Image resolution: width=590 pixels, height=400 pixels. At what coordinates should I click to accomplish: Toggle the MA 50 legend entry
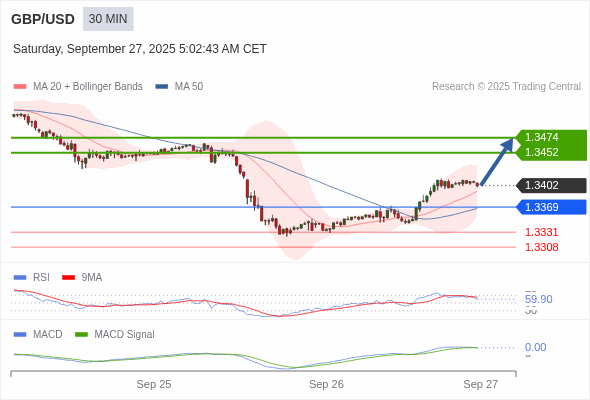point(179,87)
